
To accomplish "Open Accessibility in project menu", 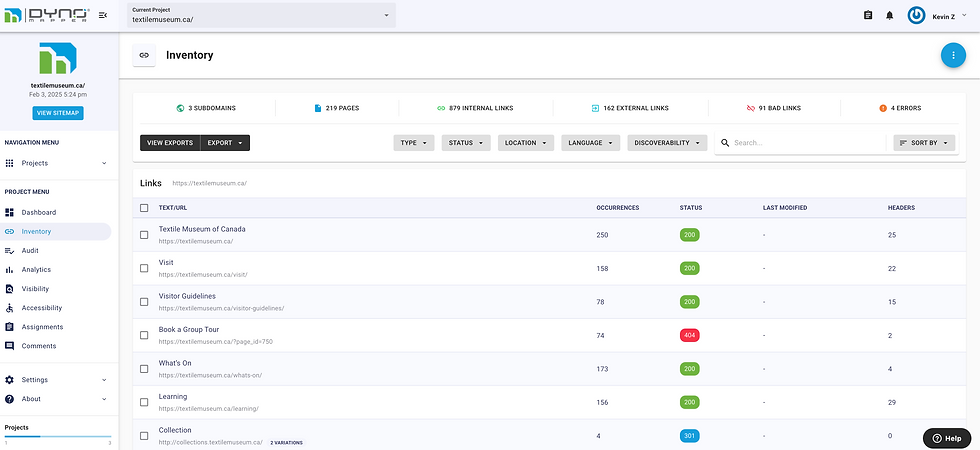I will point(56,308).
